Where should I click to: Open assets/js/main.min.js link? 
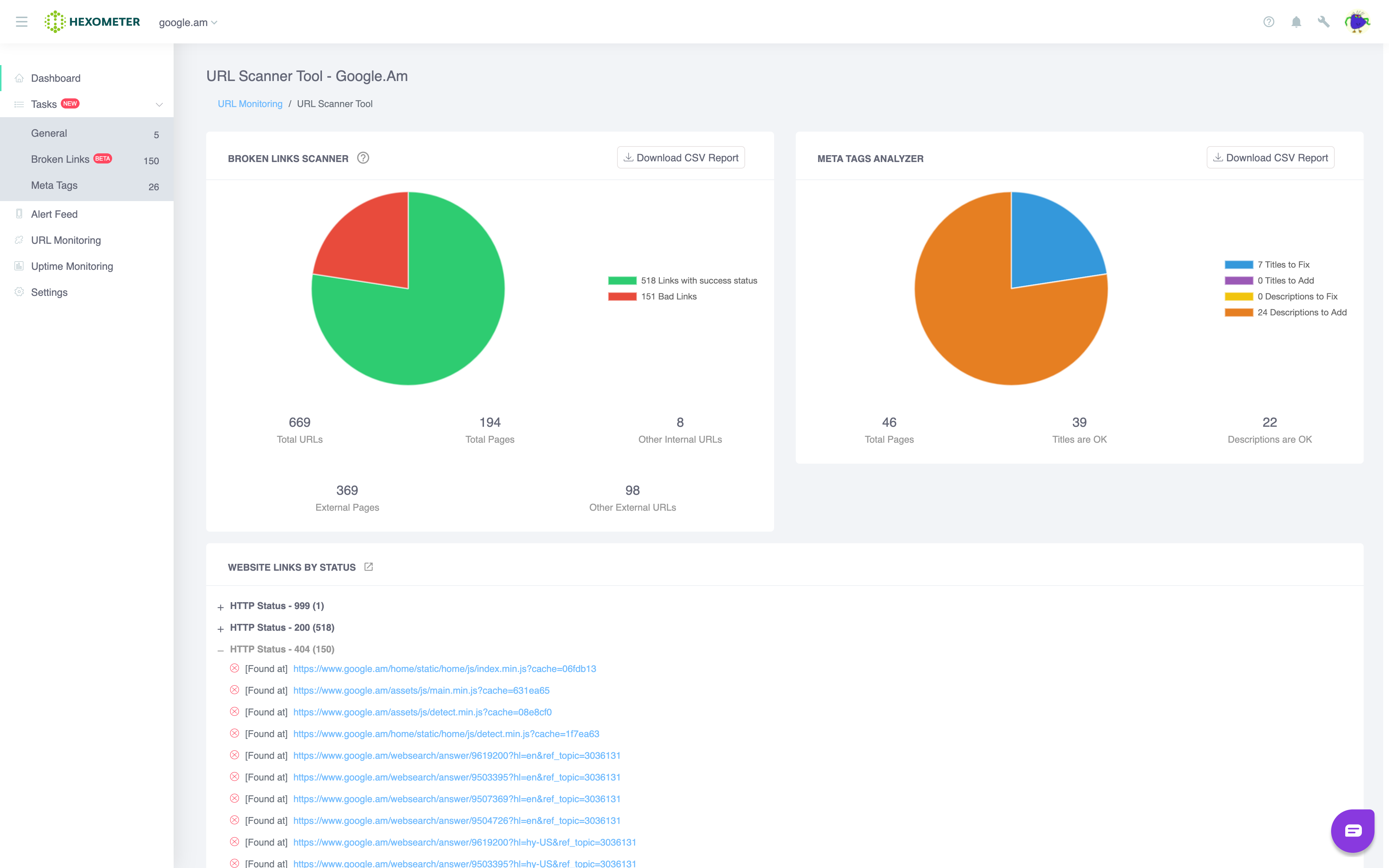pyautogui.click(x=421, y=690)
